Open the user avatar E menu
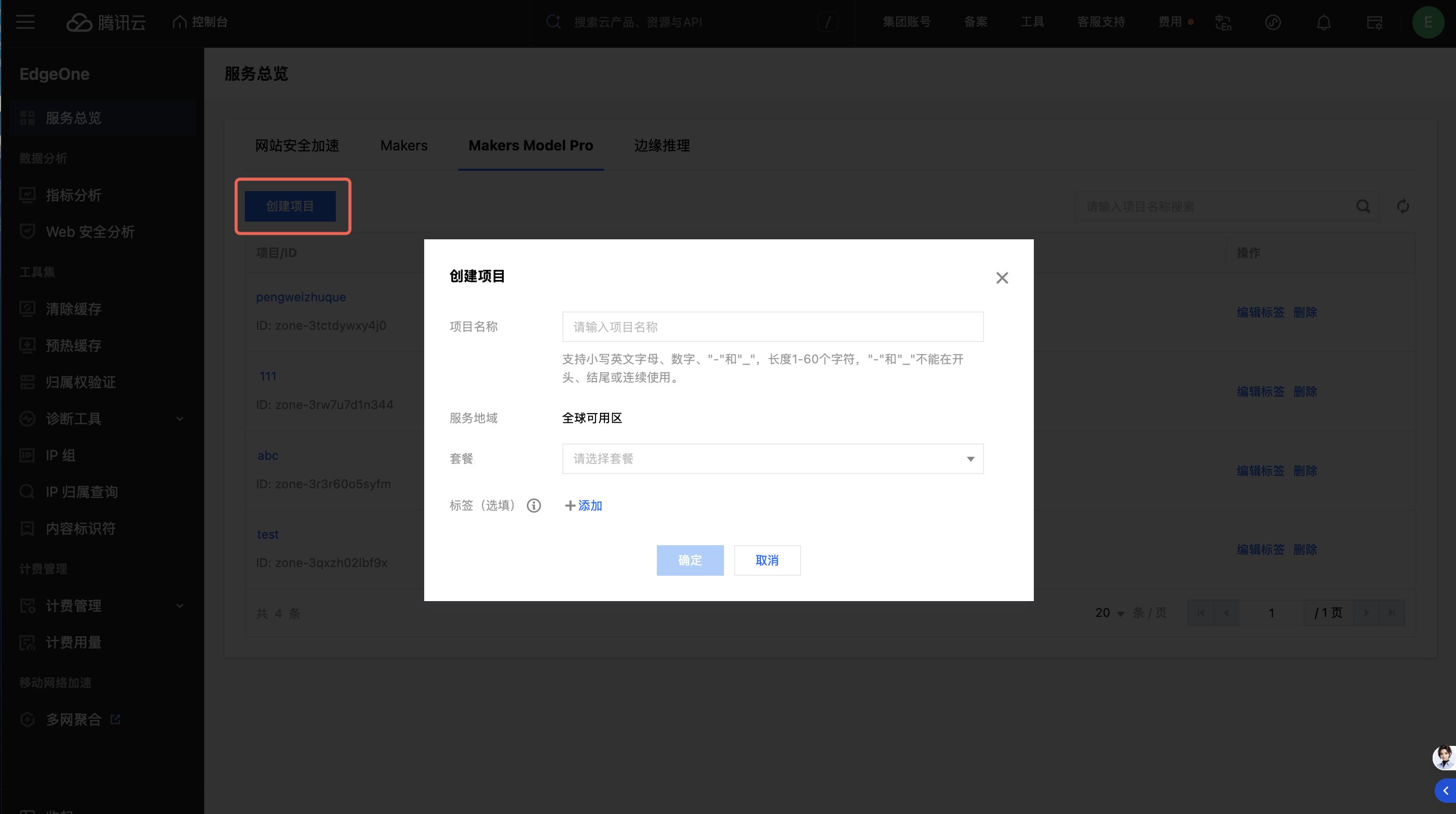Viewport: 1456px width, 814px height. click(1428, 22)
